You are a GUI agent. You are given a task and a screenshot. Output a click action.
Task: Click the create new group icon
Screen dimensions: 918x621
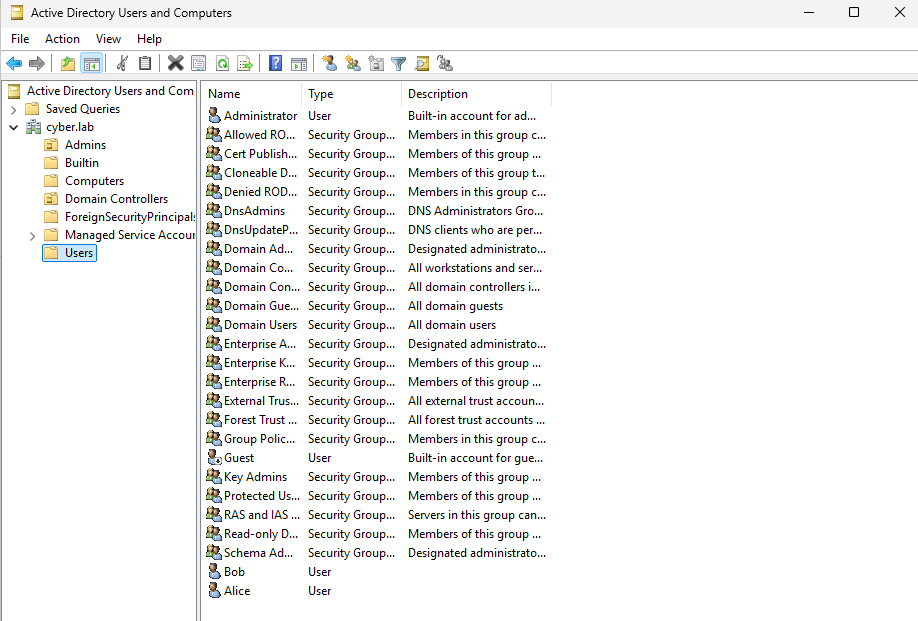click(x=352, y=64)
